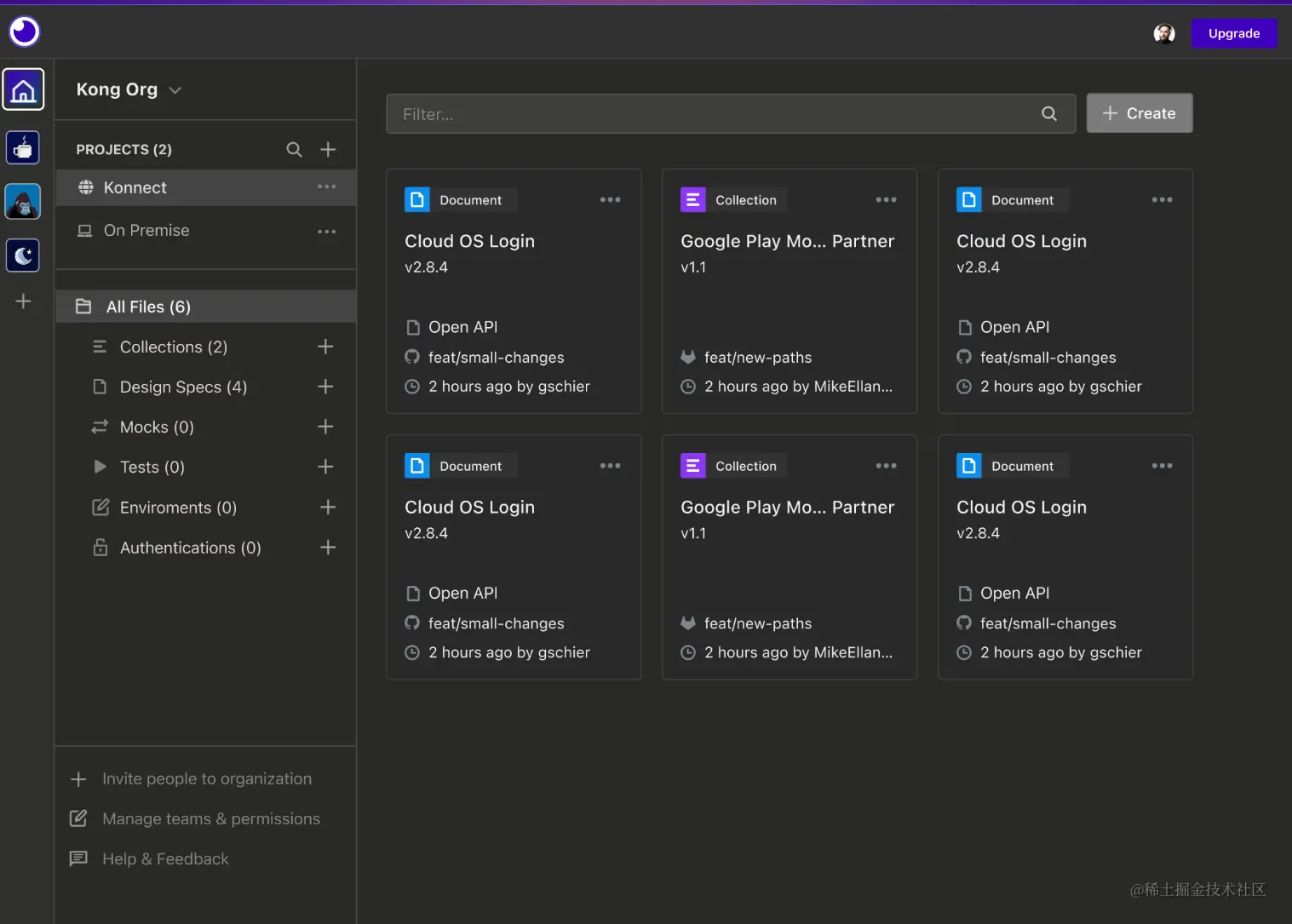Filter by Enviroments (0)
Image resolution: width=1292 pixels, height=924 pixels.
[178, 508]
